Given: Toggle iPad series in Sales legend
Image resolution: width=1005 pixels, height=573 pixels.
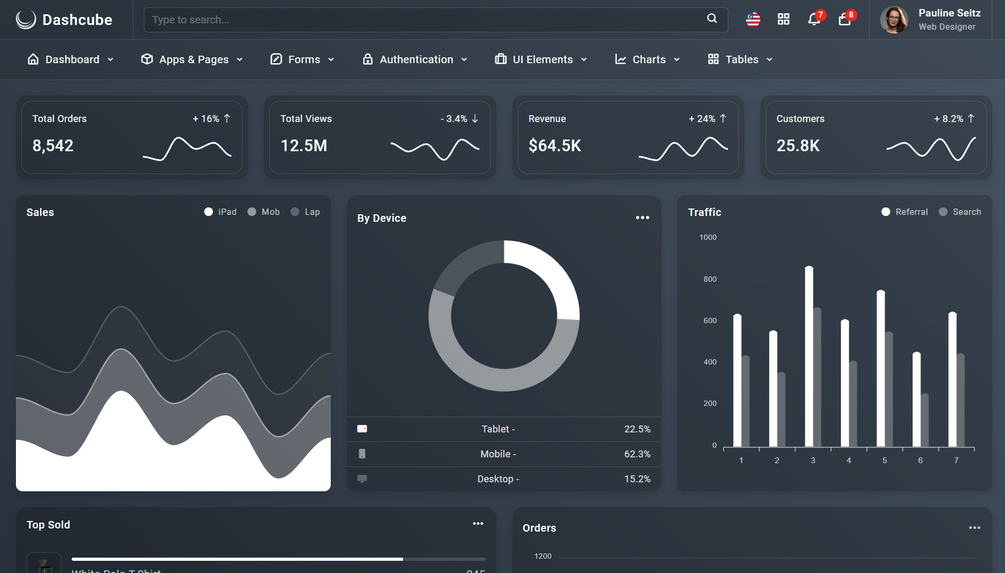Looking at the screenshot, I should (x=220, y=212).
